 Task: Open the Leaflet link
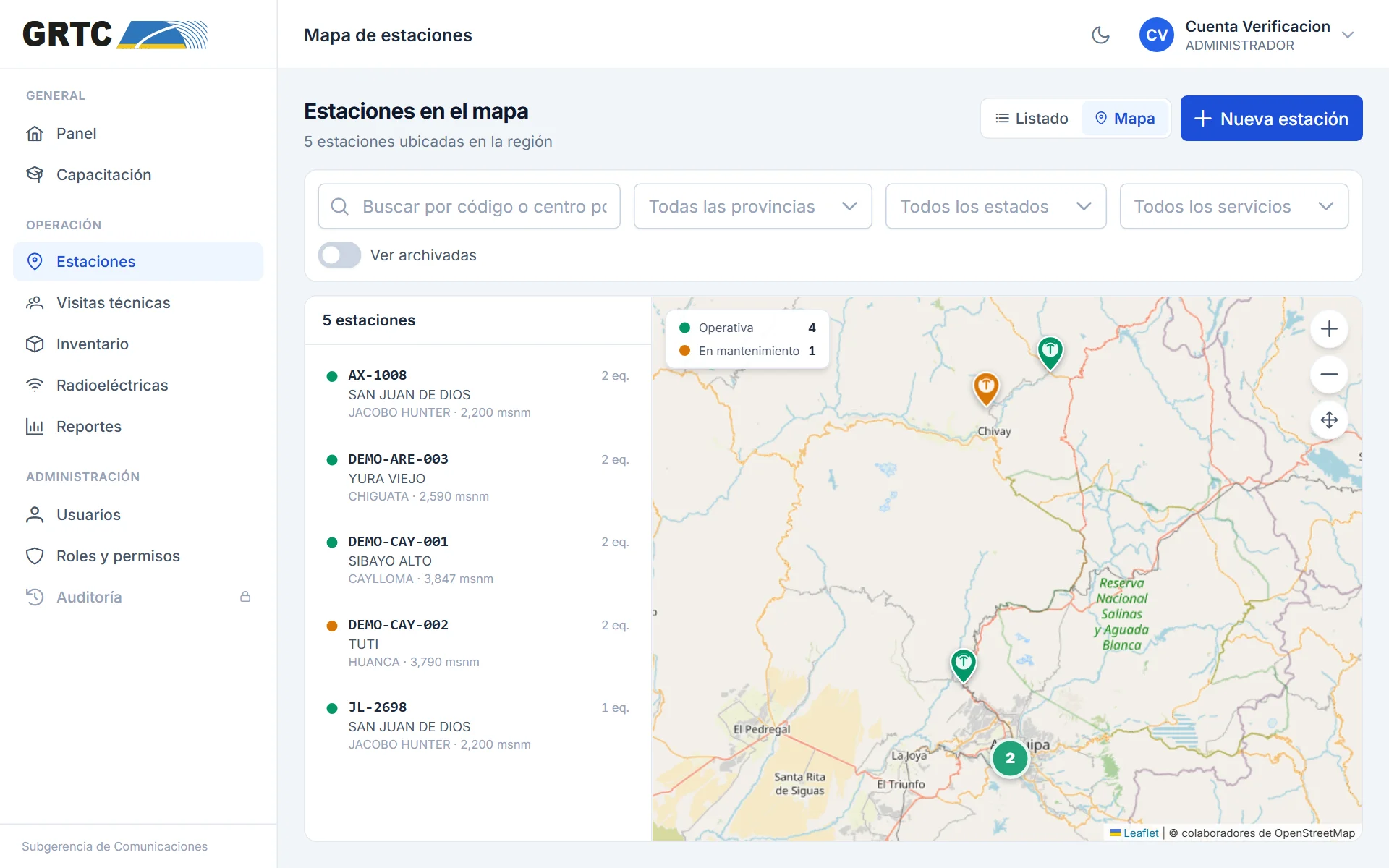[1134, 833]
